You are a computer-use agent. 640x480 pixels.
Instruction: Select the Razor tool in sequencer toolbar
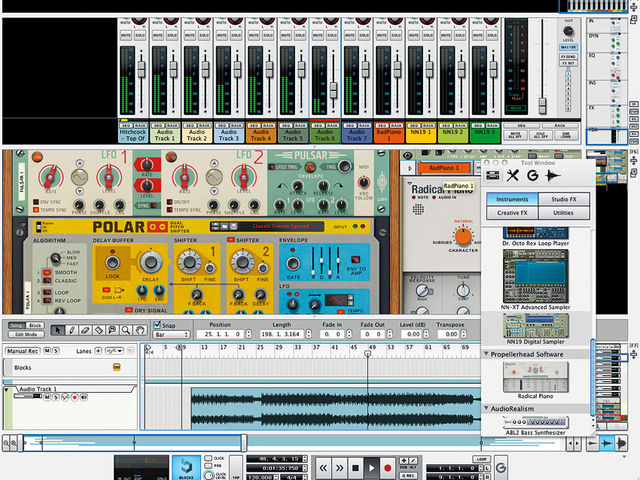[99, 330]
